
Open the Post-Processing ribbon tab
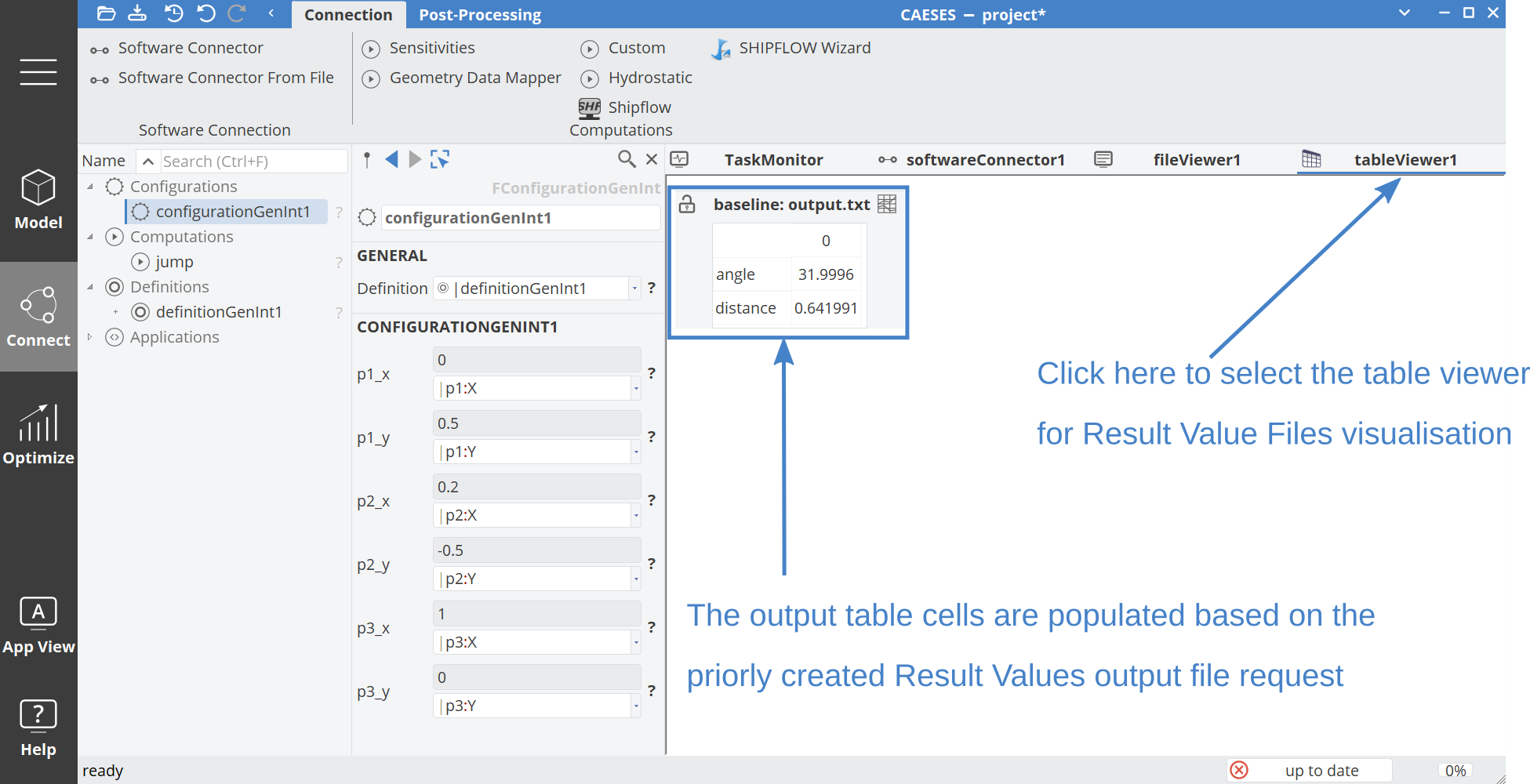click(480, 15)
